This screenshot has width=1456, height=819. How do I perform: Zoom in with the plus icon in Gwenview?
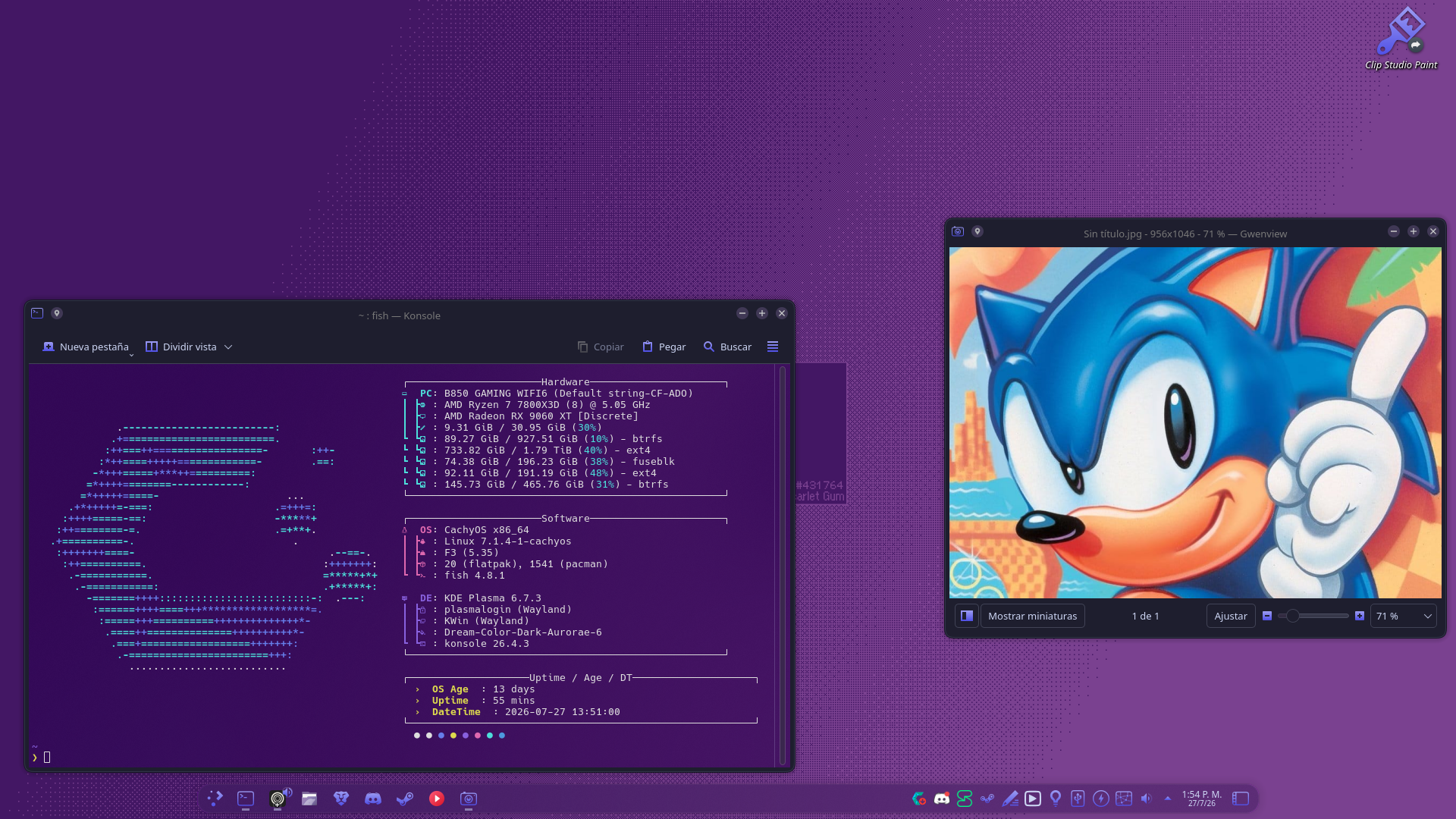coord(1360,616)
